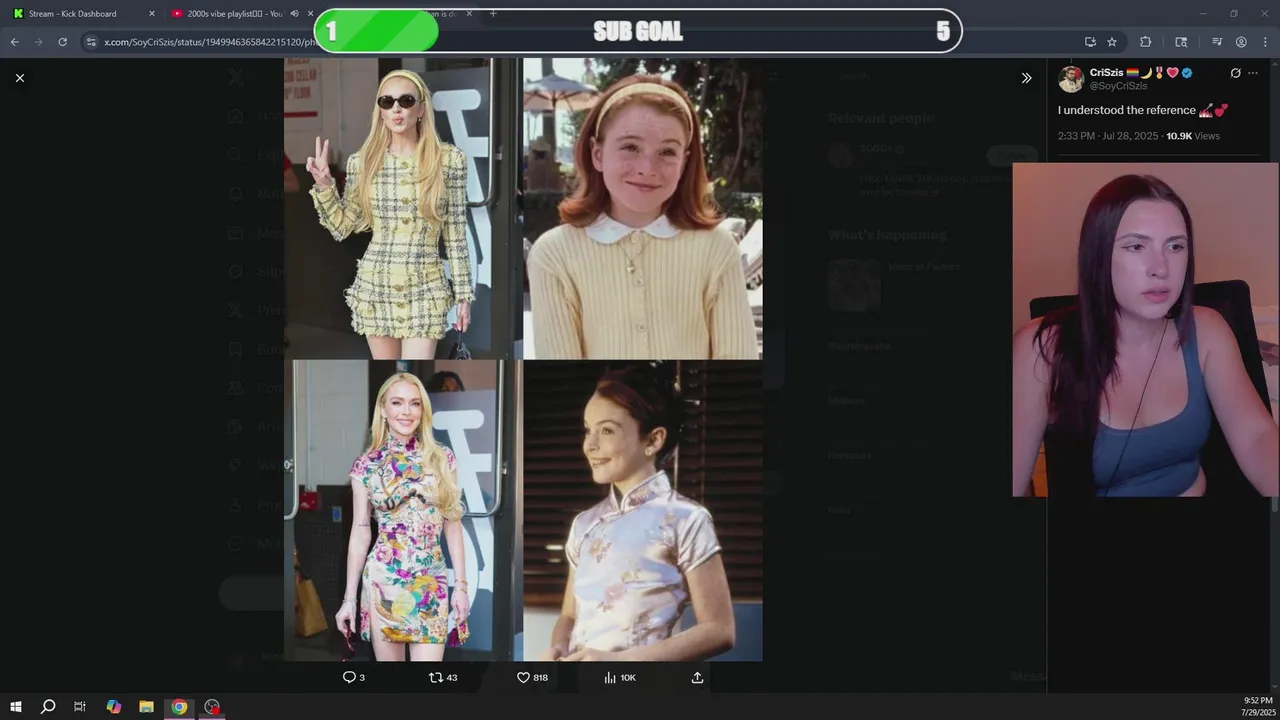Open Grok explain icon on CriSzis tweet
The width and height of the screenshot is (1280, 720).
pos(1235,73)
